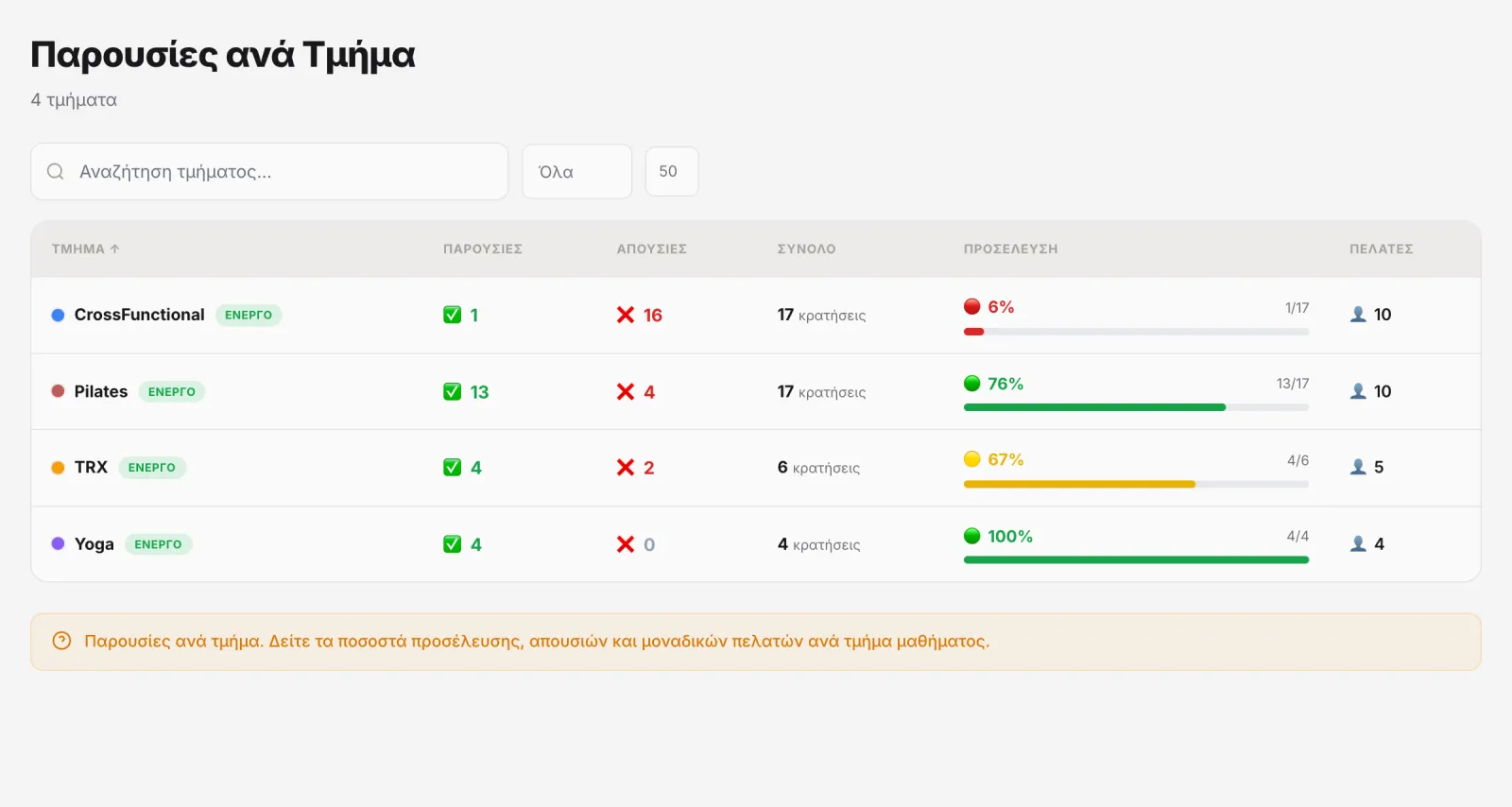This screenshot has width=1512, height=807.
Task: Open the Όλα status filter dropdown
Action: (x=576, y=171)
